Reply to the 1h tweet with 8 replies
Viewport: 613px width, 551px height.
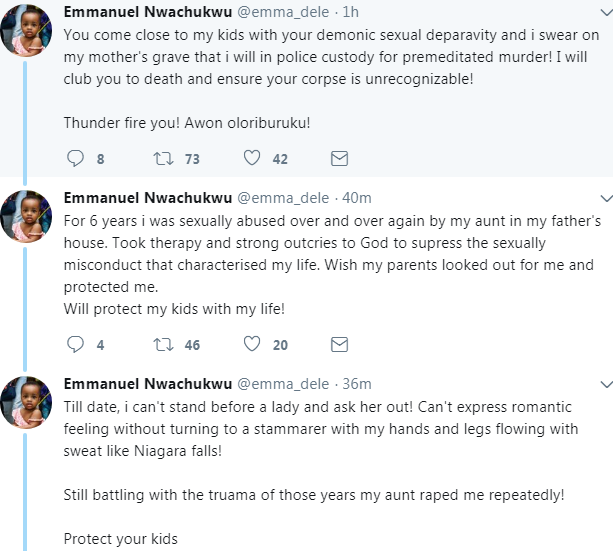click(x=75, y=158)
